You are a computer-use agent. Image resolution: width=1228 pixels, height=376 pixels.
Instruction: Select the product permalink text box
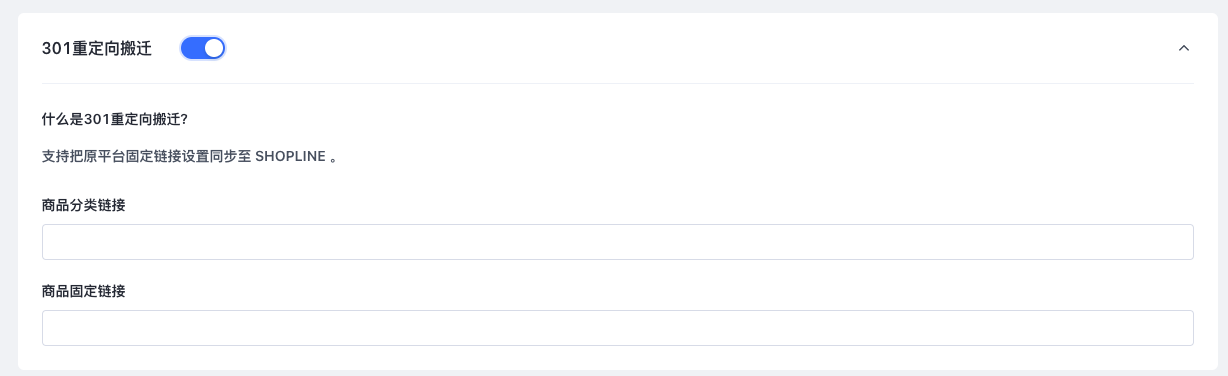click(617, 328)
